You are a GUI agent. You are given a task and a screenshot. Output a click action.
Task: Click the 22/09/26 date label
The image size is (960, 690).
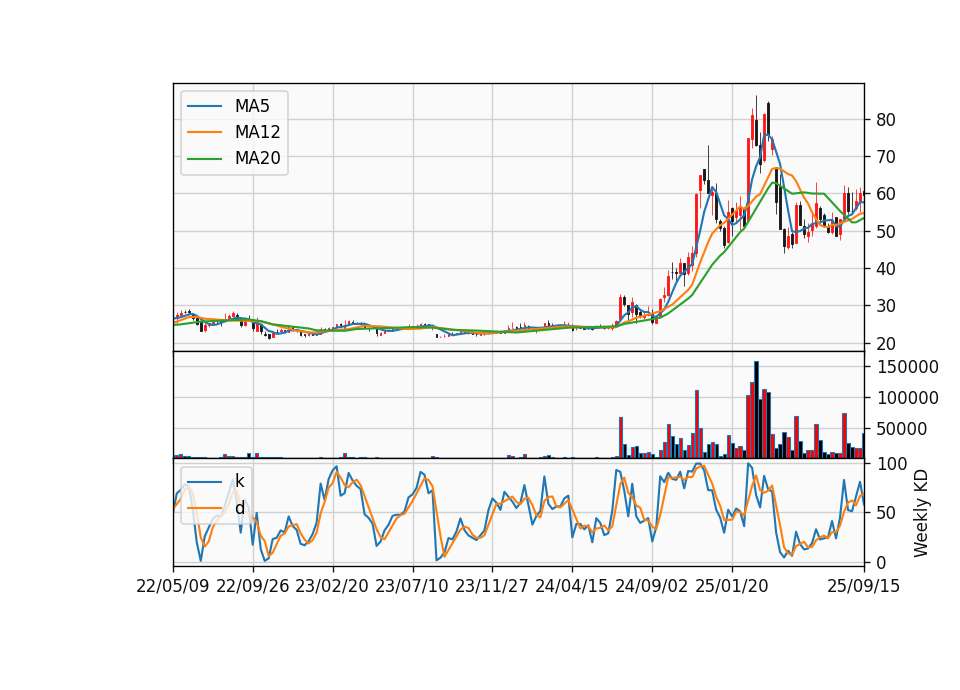pos(253,586)
